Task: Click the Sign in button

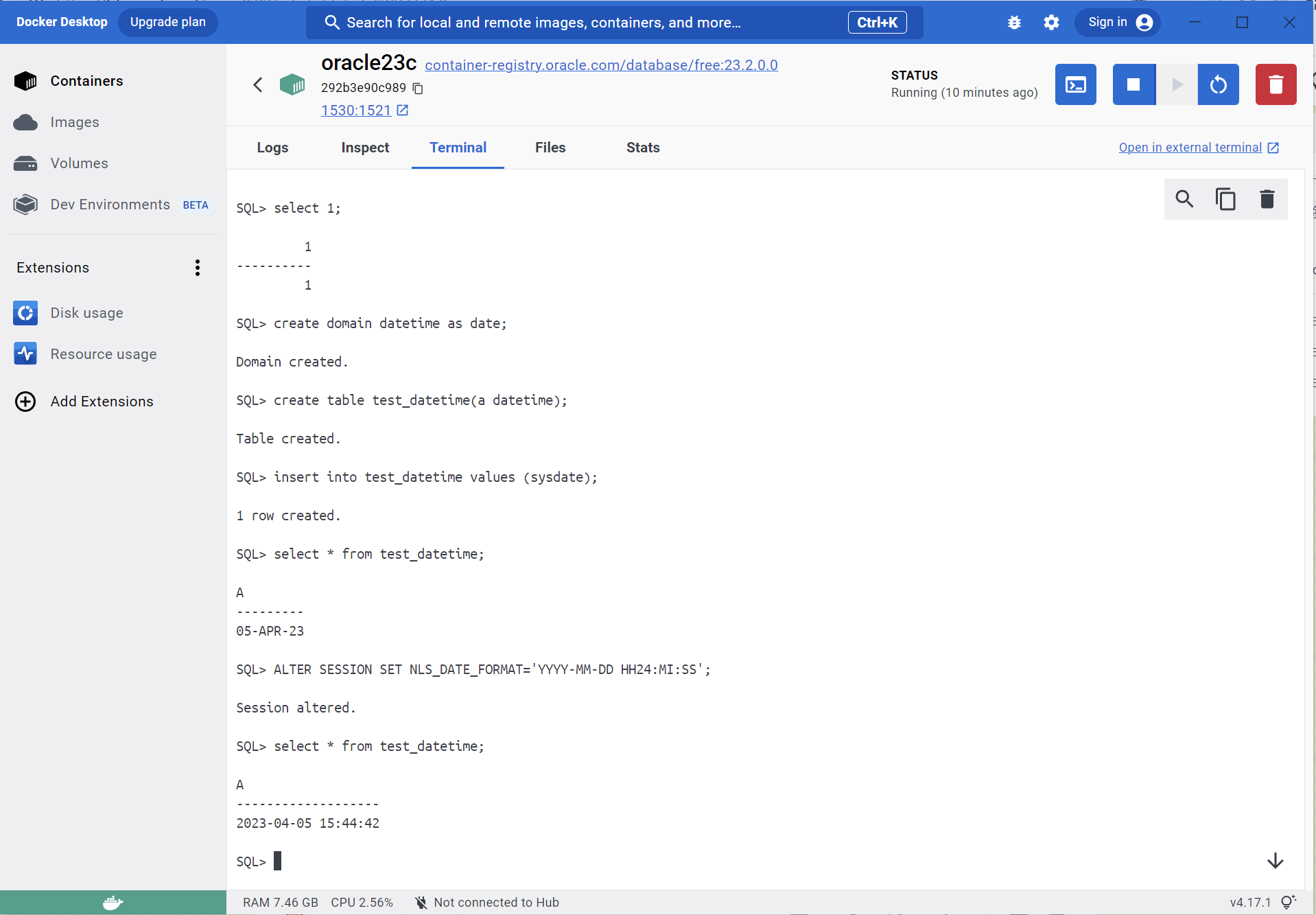Action: [1118, 23]
